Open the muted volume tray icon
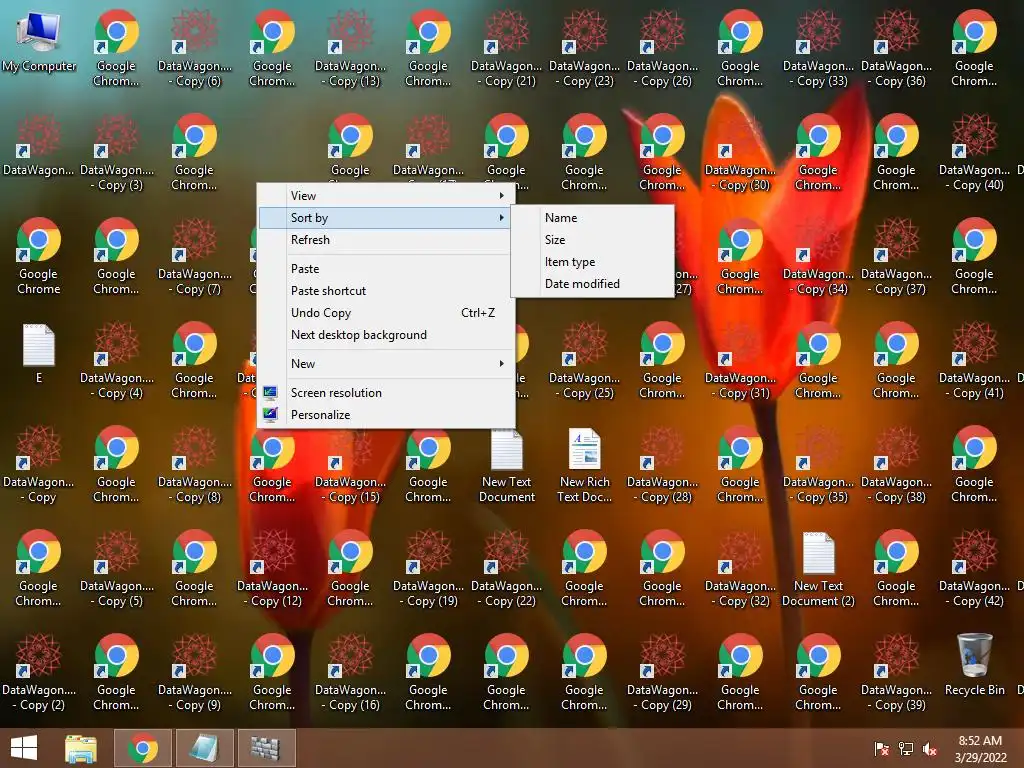This screenshot has height=768, width=1024. point(930,749)
